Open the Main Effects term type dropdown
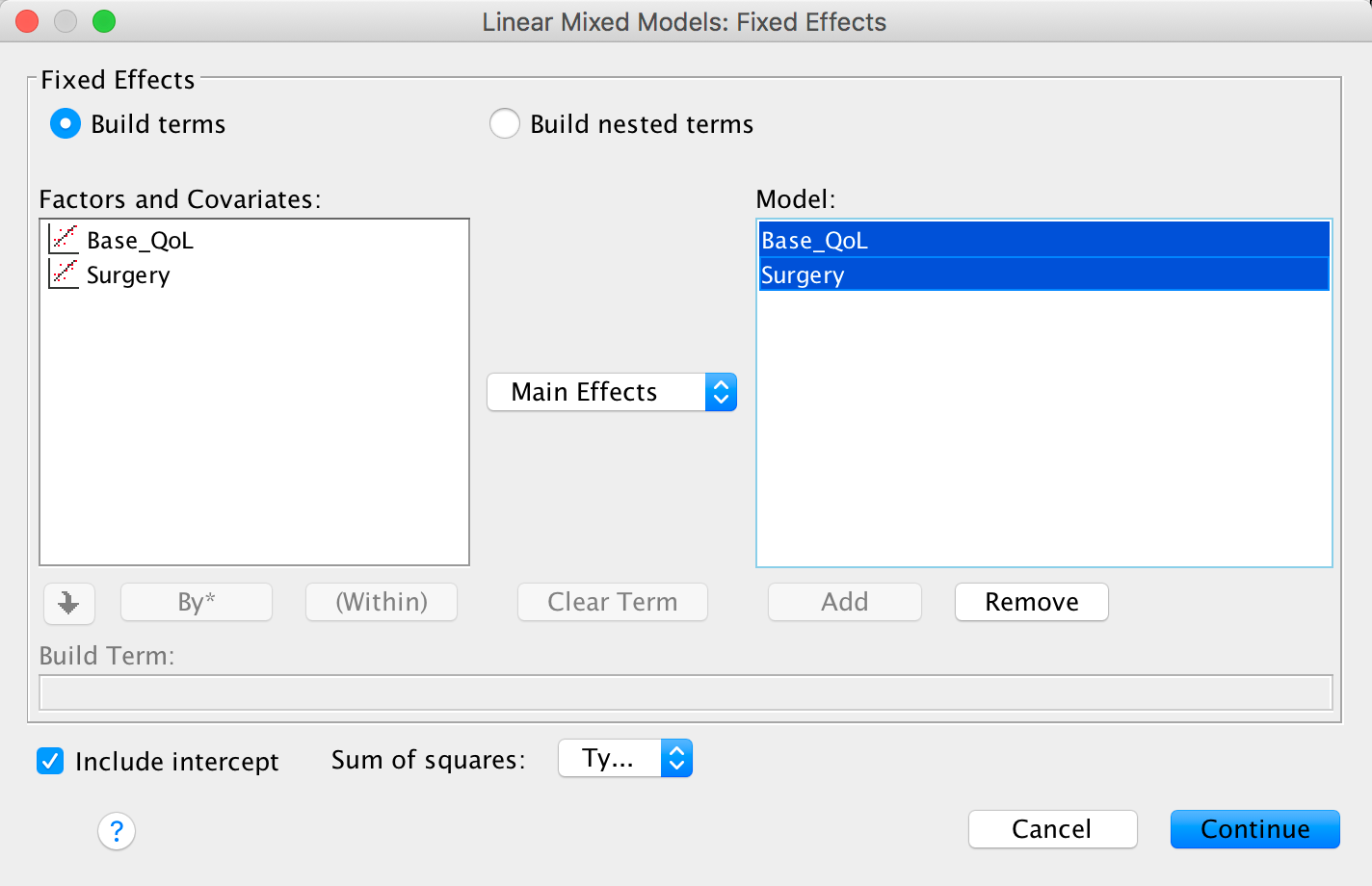The image size is (1372, 886). (x=595, y=392)
